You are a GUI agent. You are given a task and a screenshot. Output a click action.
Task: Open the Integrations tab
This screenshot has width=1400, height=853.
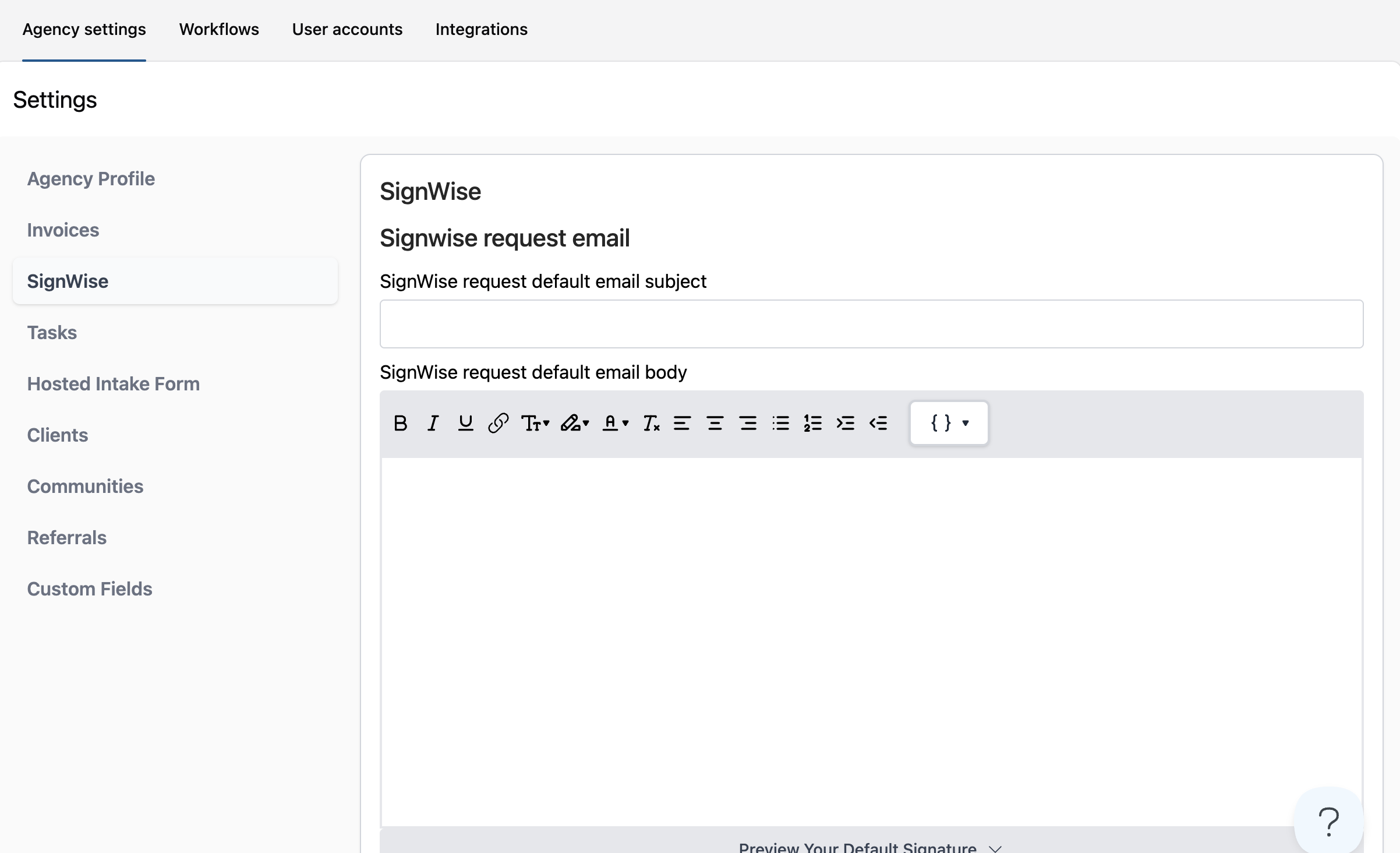point(481,29)
